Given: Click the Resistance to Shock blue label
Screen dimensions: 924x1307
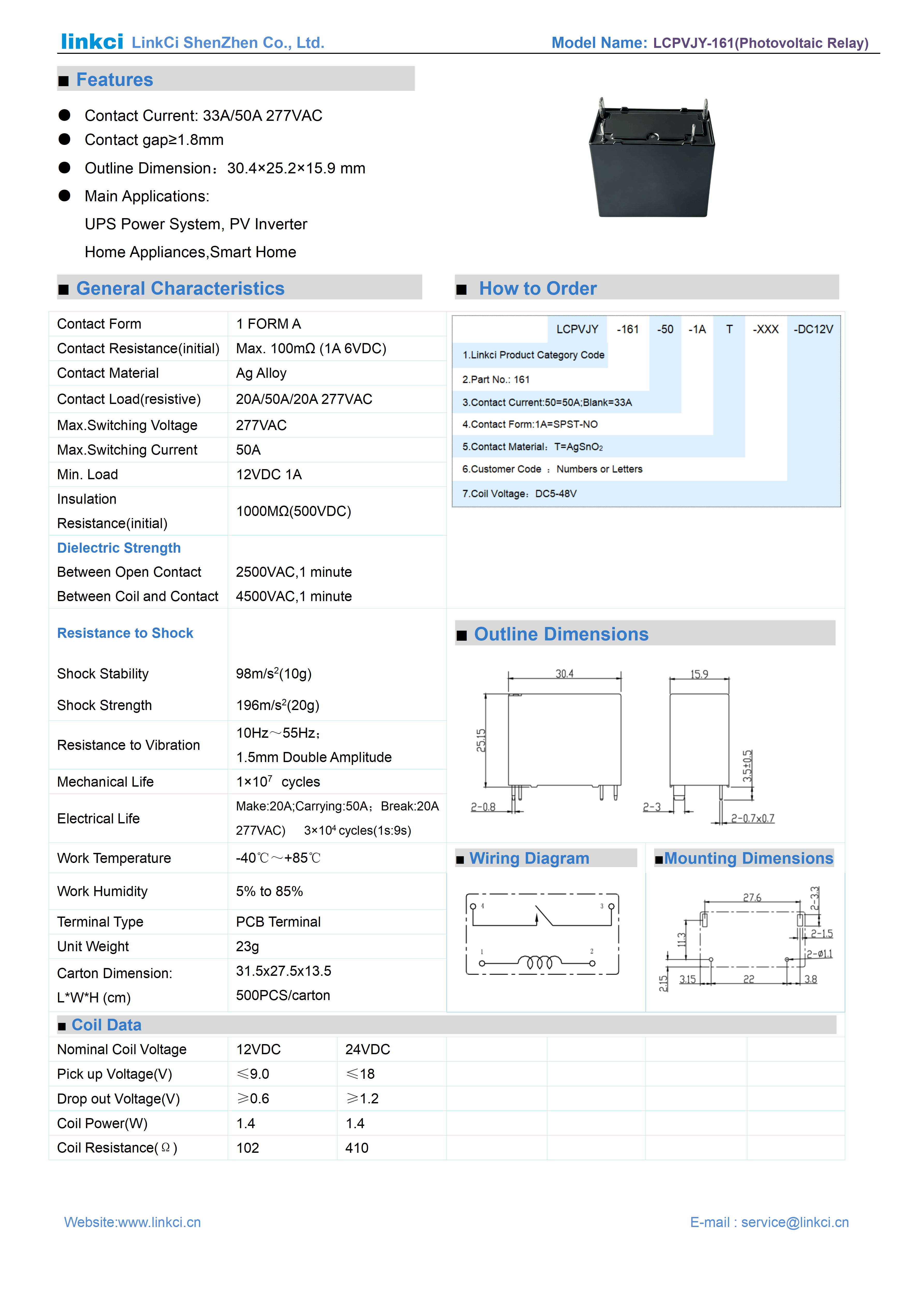Looking at the screenshot, I should point(125,633).
